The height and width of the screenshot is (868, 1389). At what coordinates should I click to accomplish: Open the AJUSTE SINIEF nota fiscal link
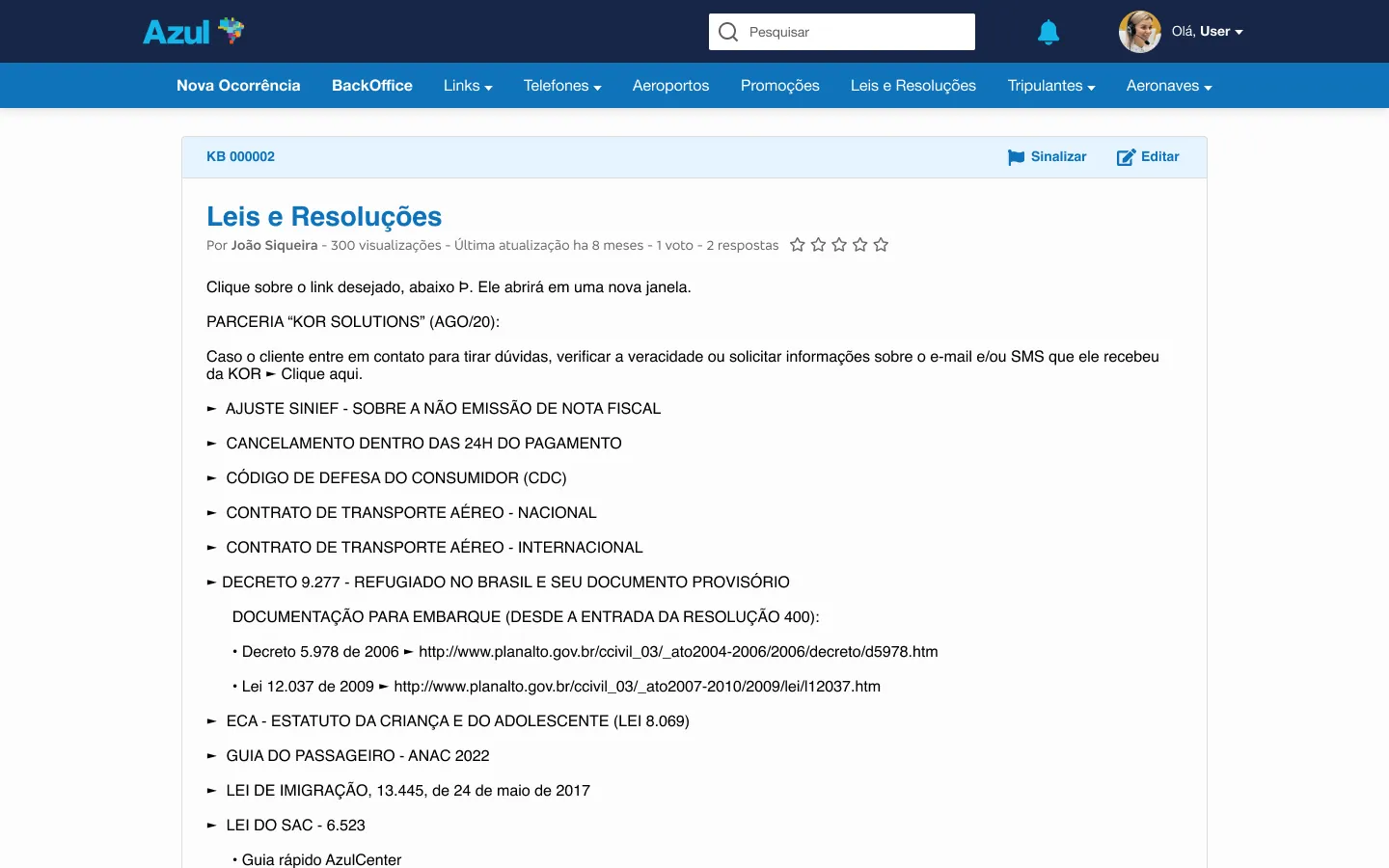(x=443, y=409)
